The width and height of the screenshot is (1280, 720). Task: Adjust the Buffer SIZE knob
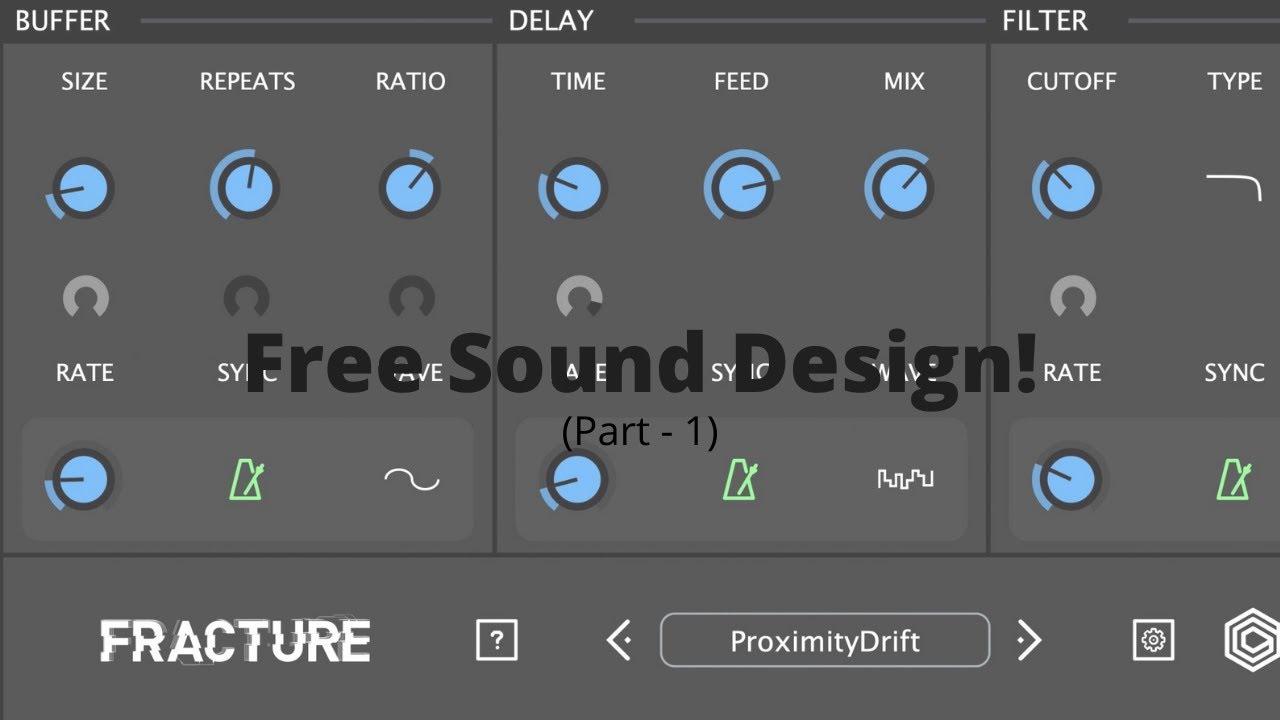(81, 188)
